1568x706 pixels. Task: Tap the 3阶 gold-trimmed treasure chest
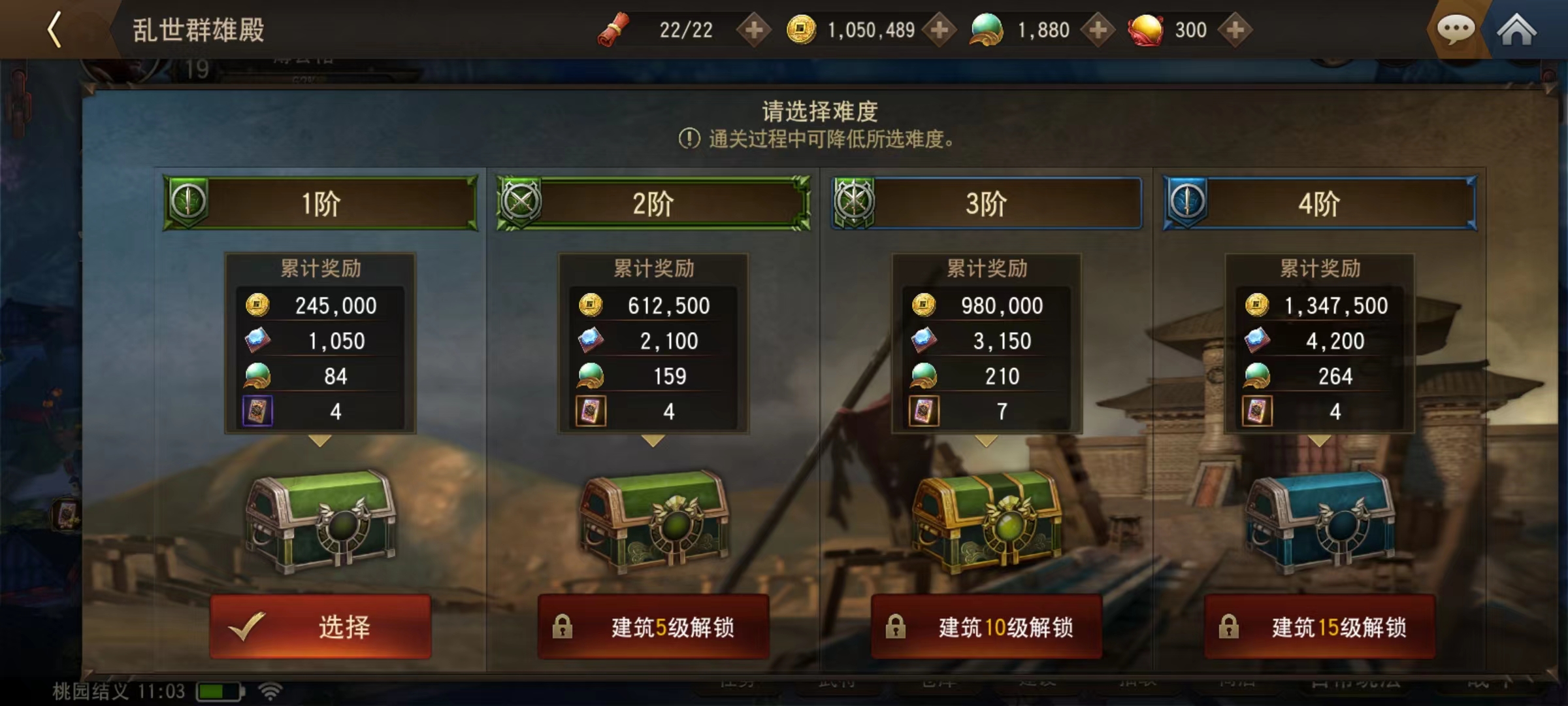point(987,522)
